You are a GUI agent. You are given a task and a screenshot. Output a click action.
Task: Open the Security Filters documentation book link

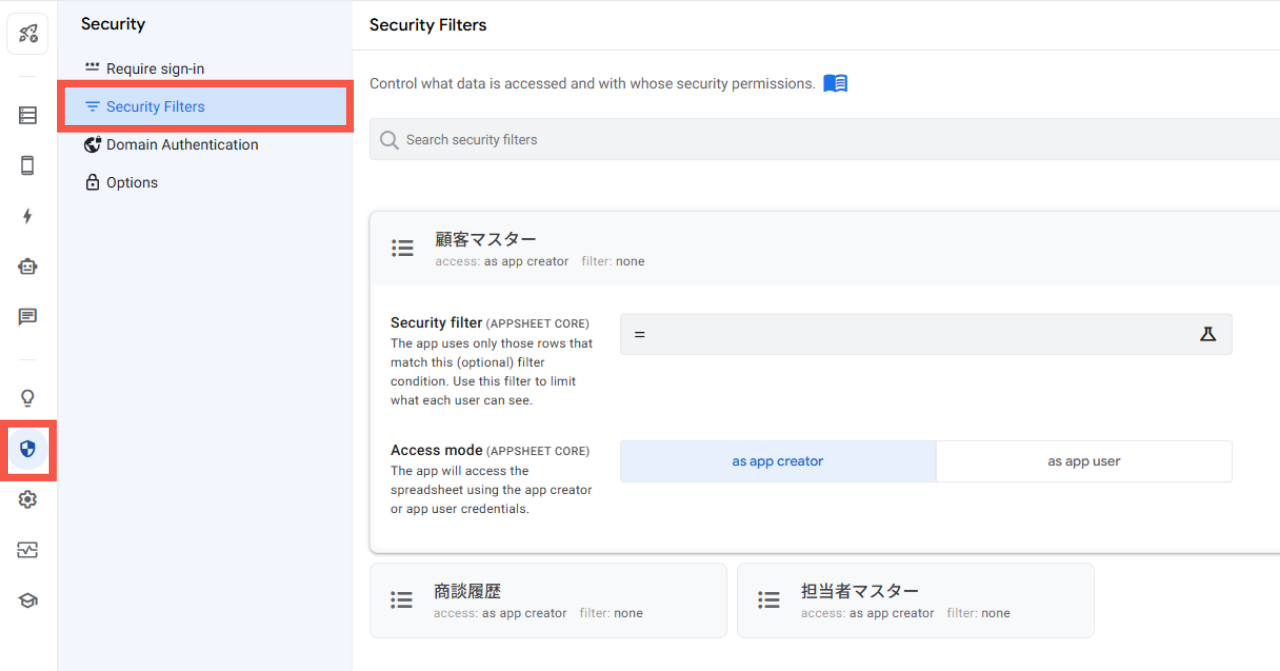[835, 83]
